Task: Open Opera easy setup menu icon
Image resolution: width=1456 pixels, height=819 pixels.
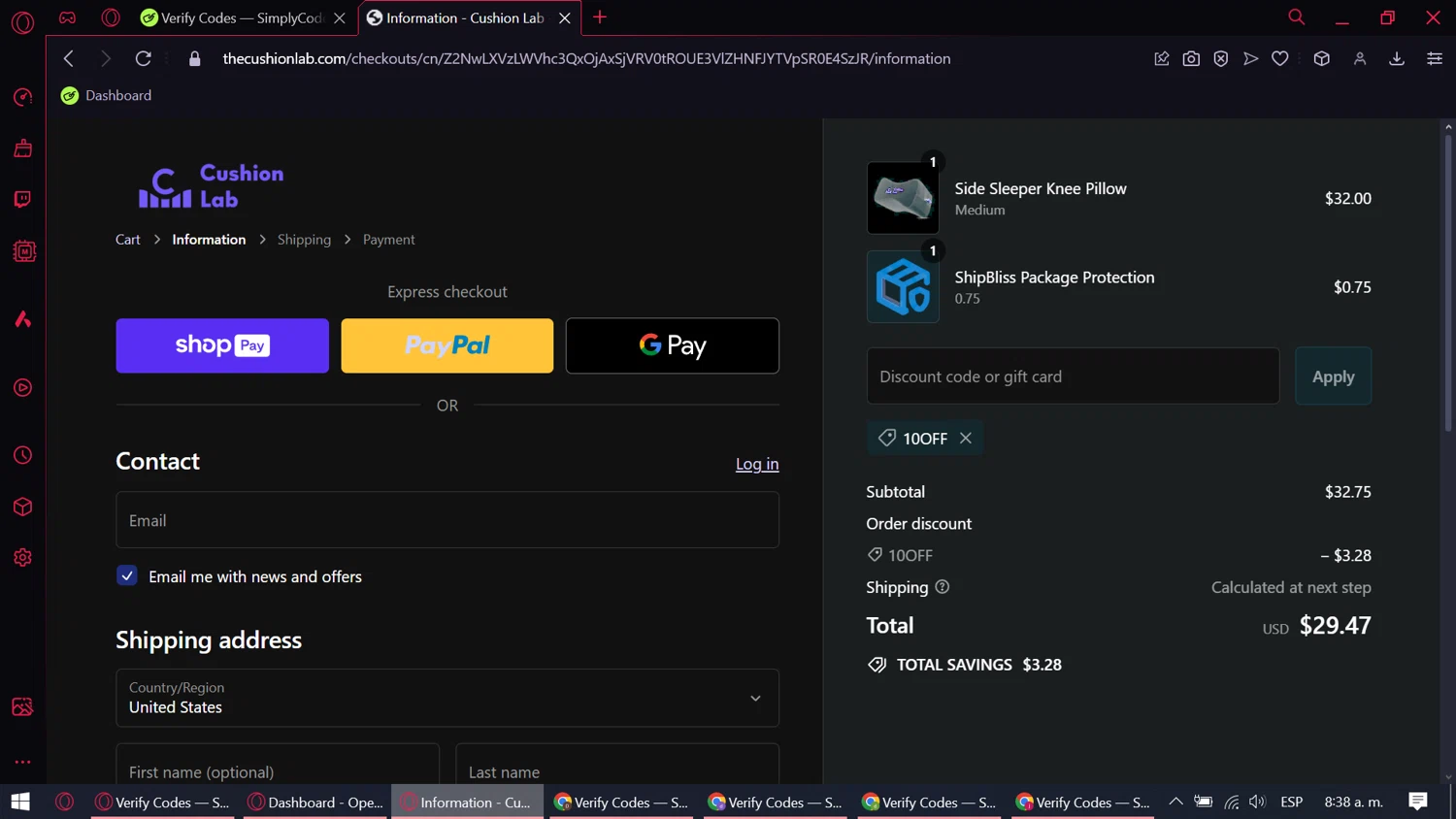Action: (1434, 58)
